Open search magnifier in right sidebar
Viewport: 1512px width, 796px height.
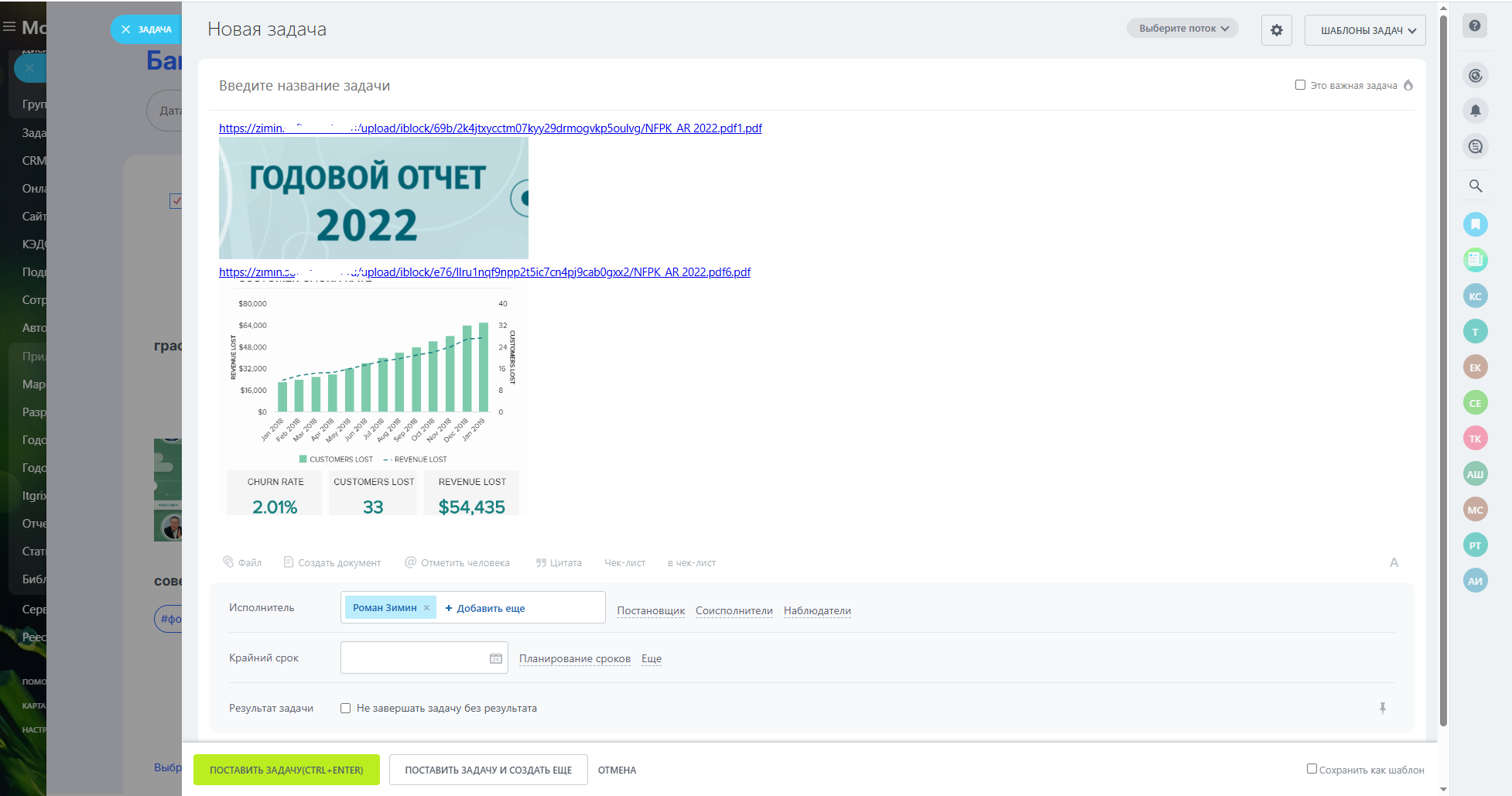point(1475,186)
